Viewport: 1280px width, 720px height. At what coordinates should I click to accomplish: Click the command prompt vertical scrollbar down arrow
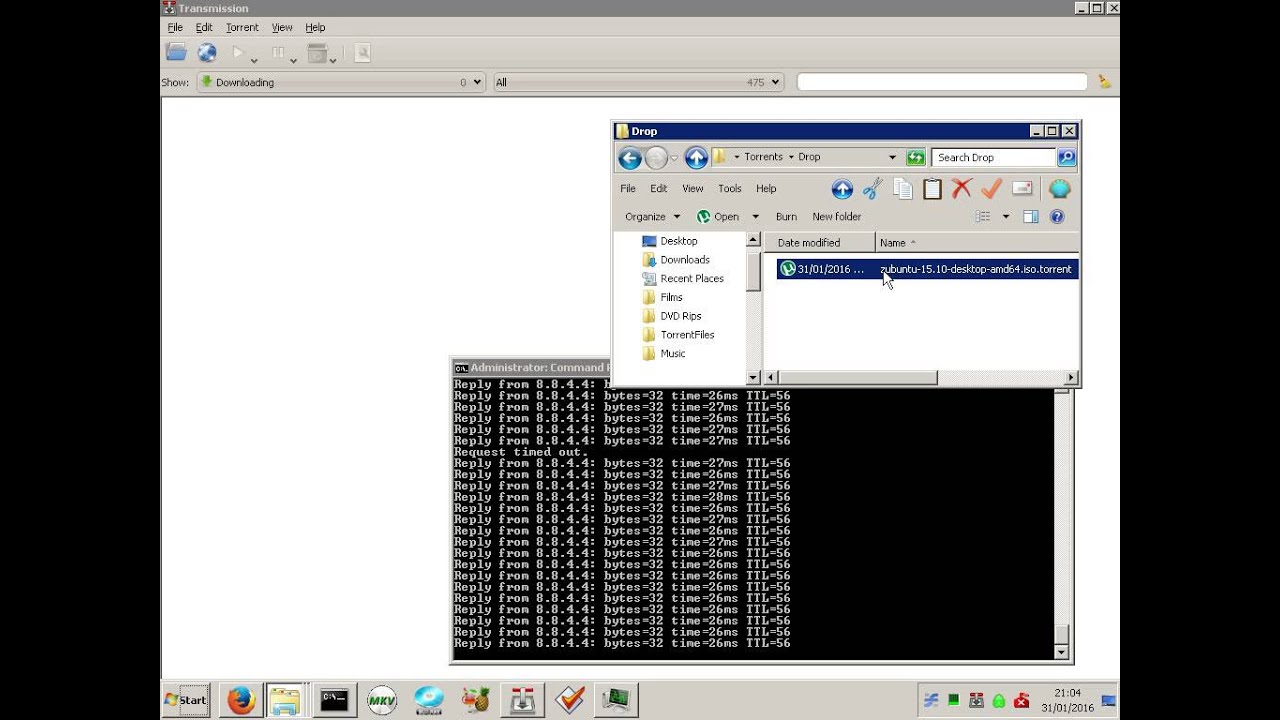click(1062, 653)
